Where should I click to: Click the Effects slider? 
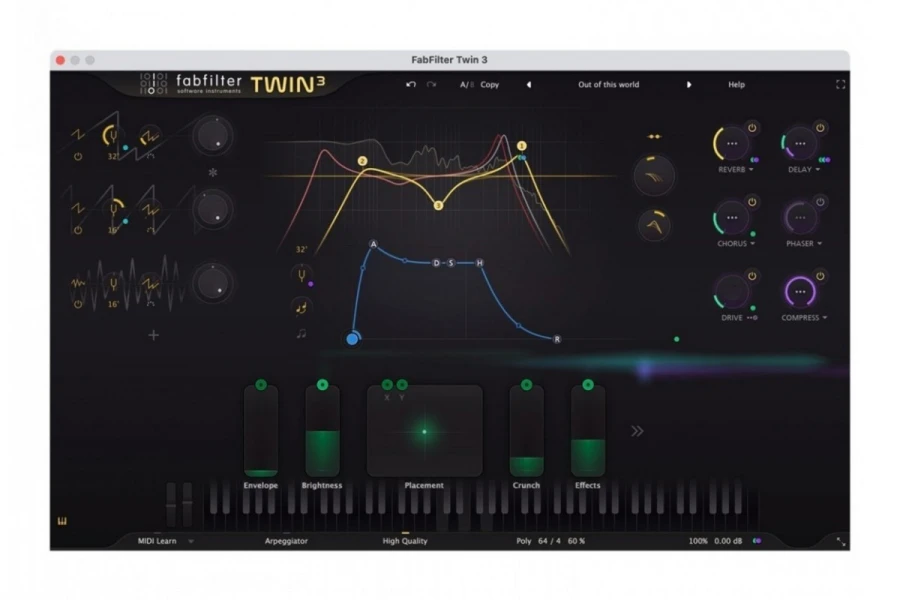588,431
